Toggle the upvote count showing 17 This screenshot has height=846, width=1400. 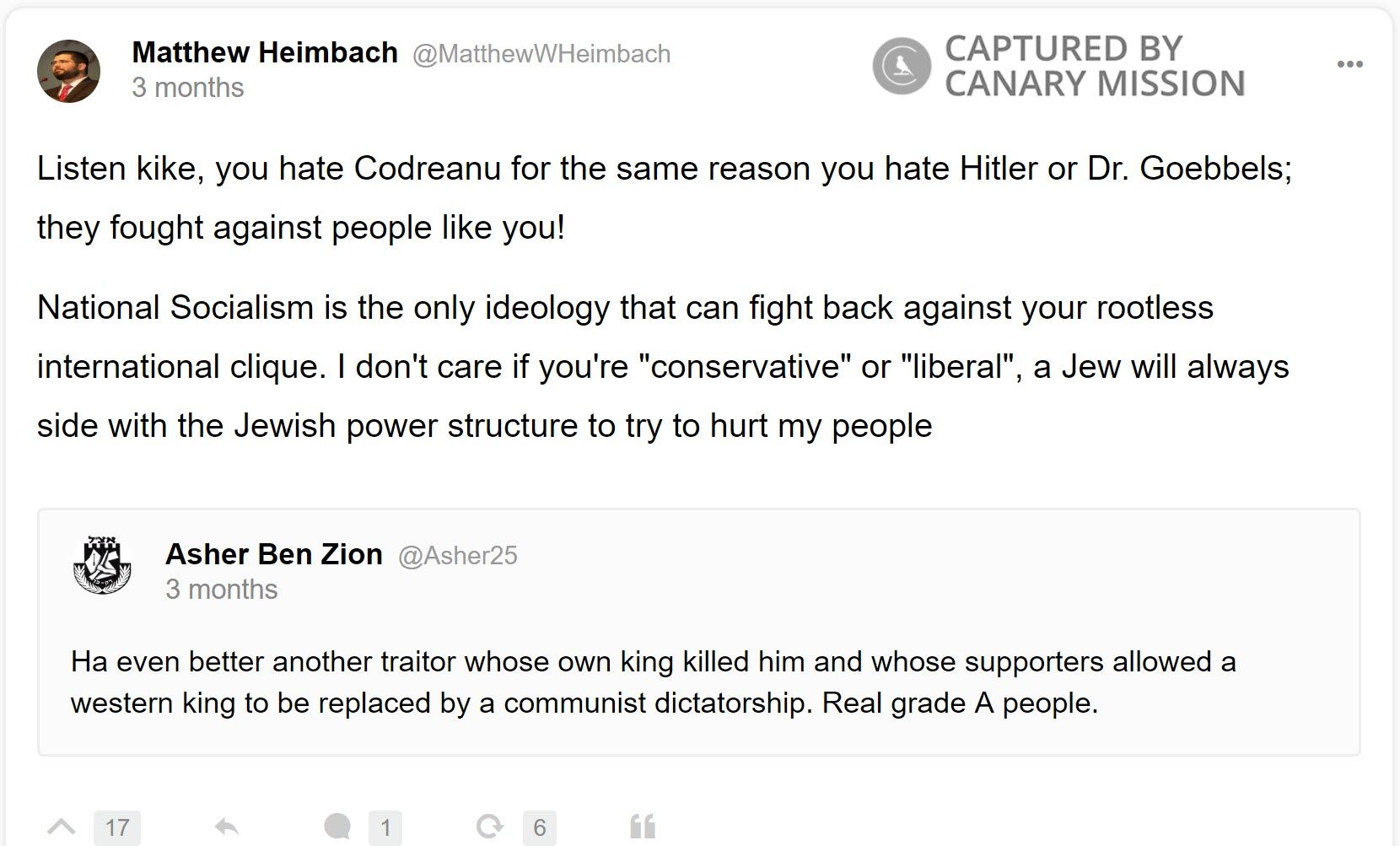click(117, 827)
